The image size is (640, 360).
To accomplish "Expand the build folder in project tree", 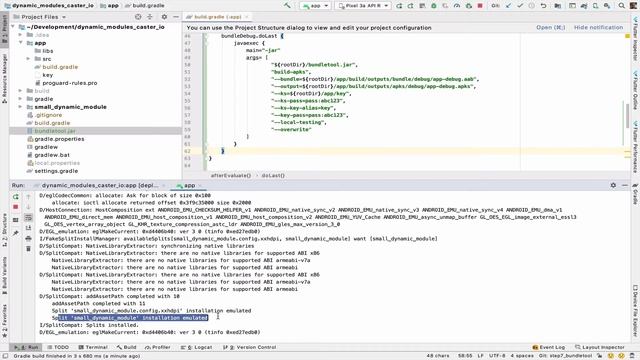I will [20, 91].
